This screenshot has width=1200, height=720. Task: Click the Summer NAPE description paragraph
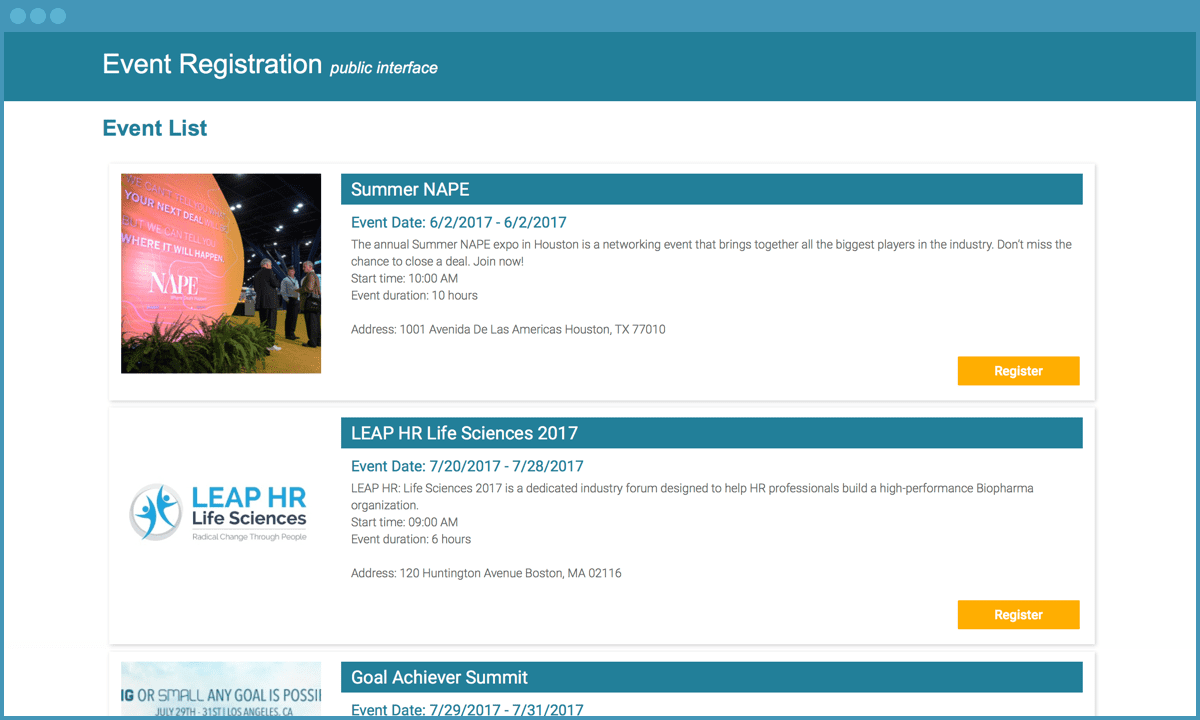point(710,252)
